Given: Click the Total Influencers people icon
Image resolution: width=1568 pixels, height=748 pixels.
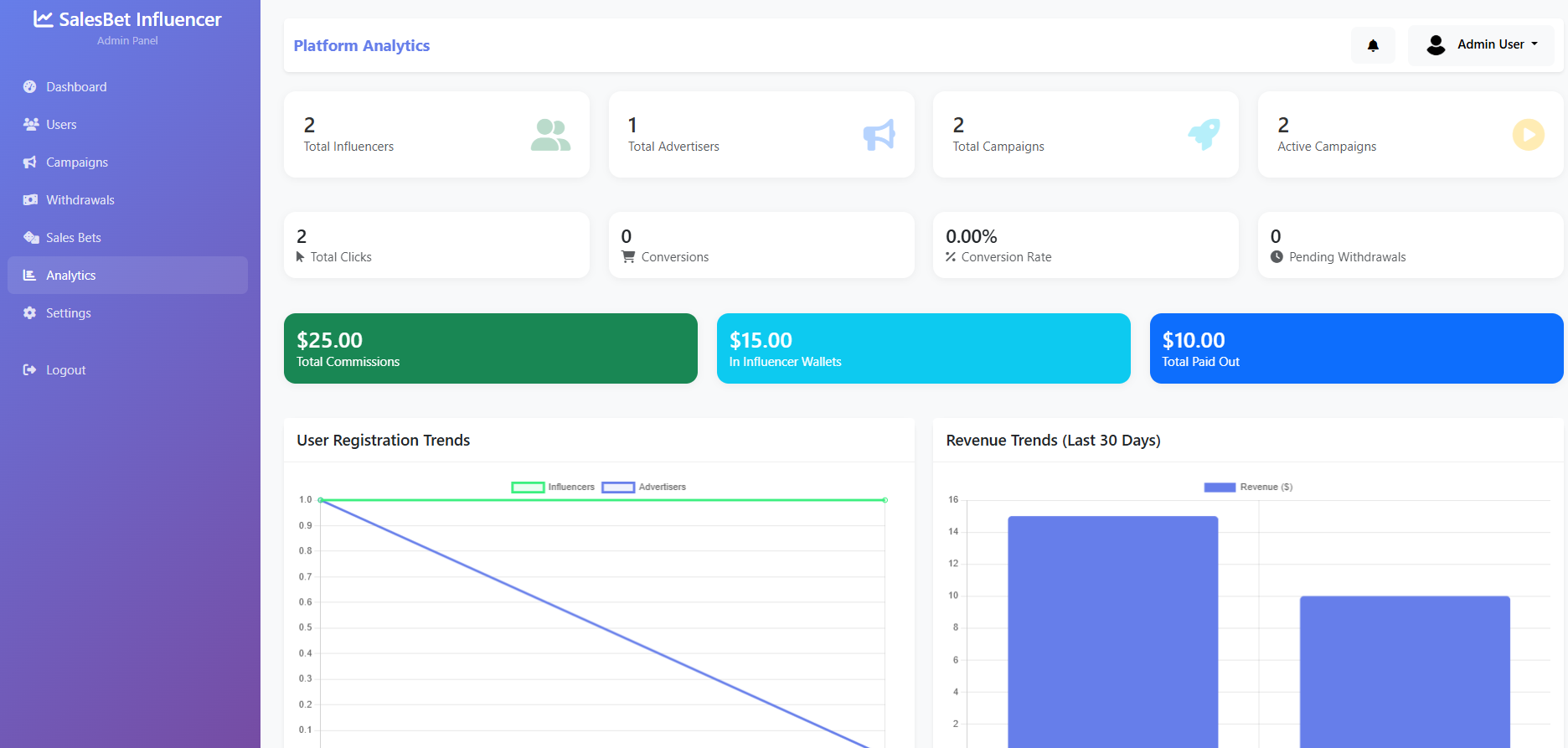Looking at the screenshot, I should [x=550, y=135].
